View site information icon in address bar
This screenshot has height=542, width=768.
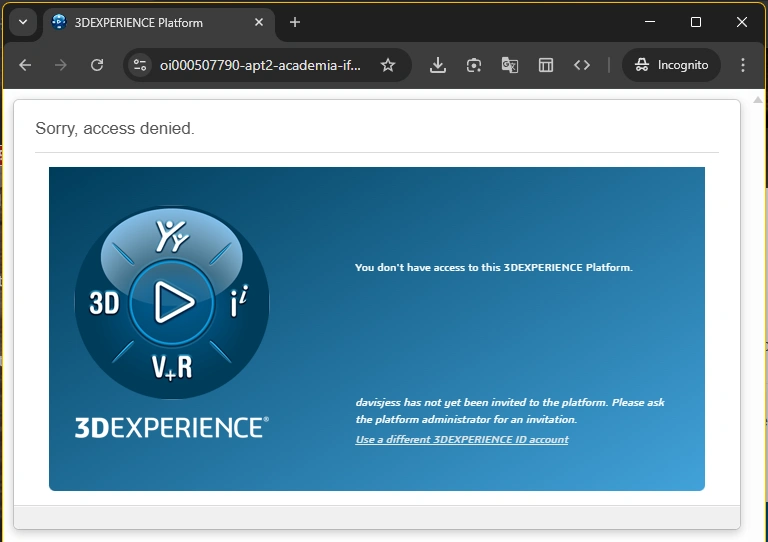pos(140,65)
